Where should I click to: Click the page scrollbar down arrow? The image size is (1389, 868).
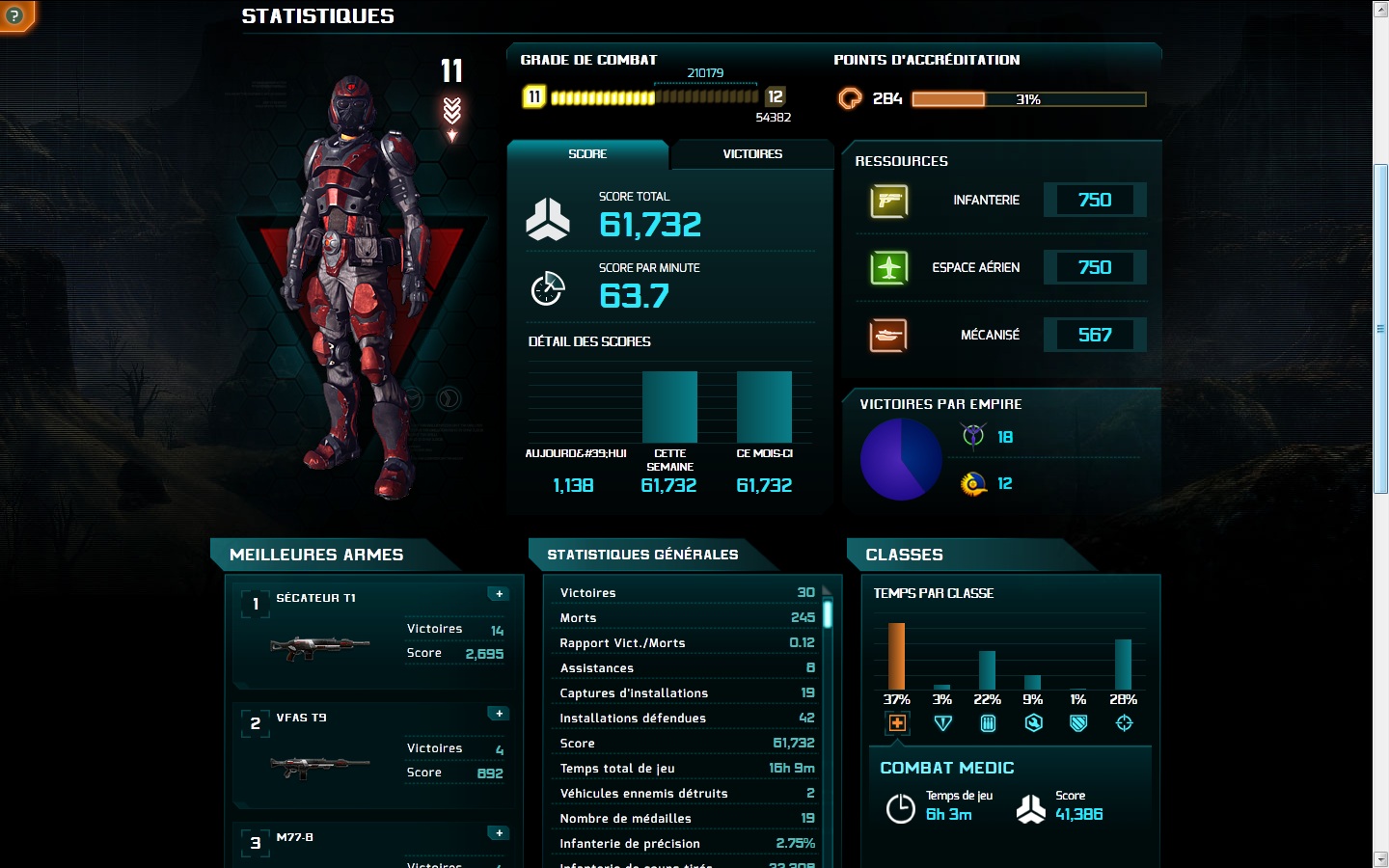(1380, 859)
